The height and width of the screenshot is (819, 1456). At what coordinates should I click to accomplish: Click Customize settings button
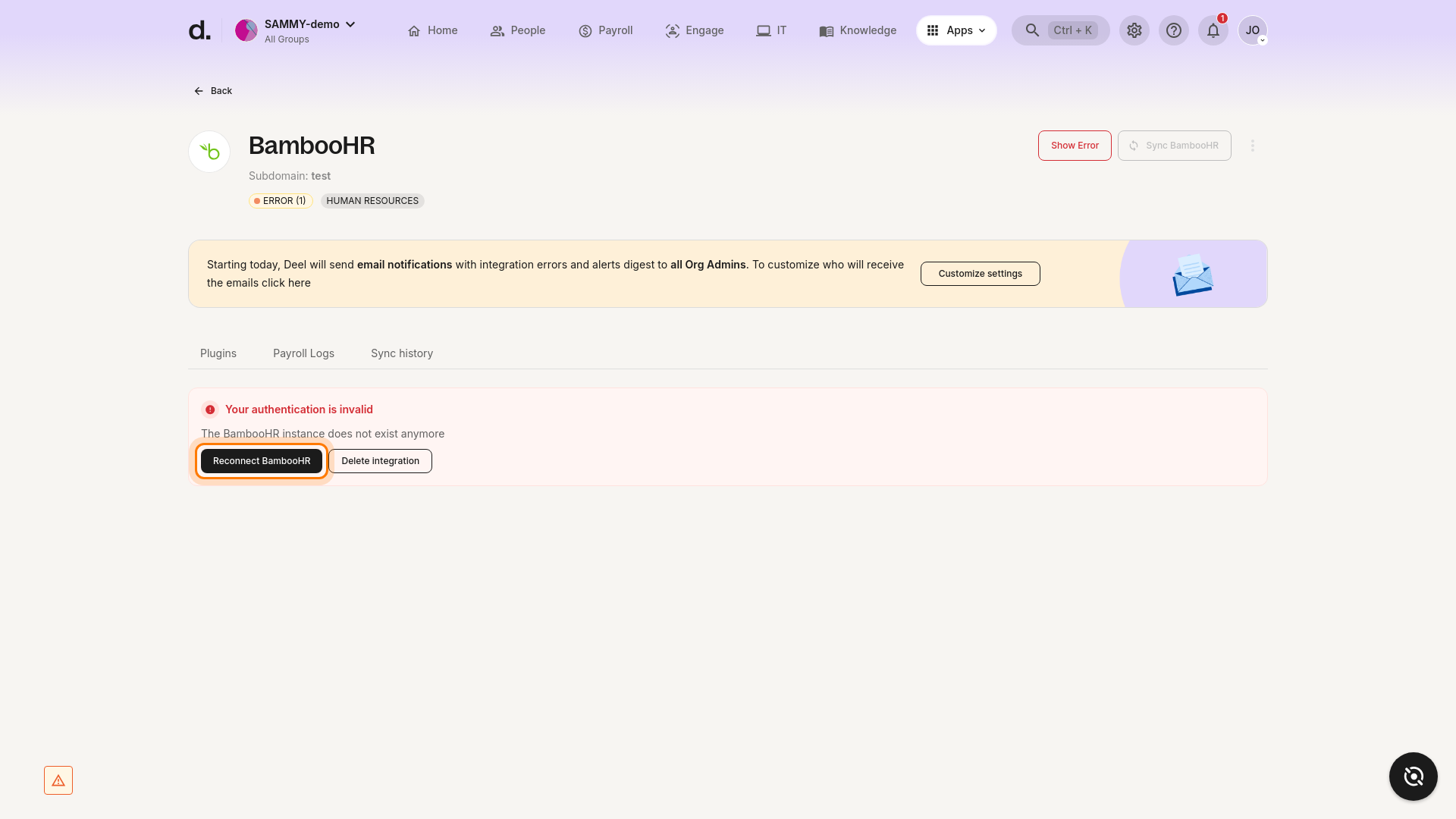click(x=980, y=274)
